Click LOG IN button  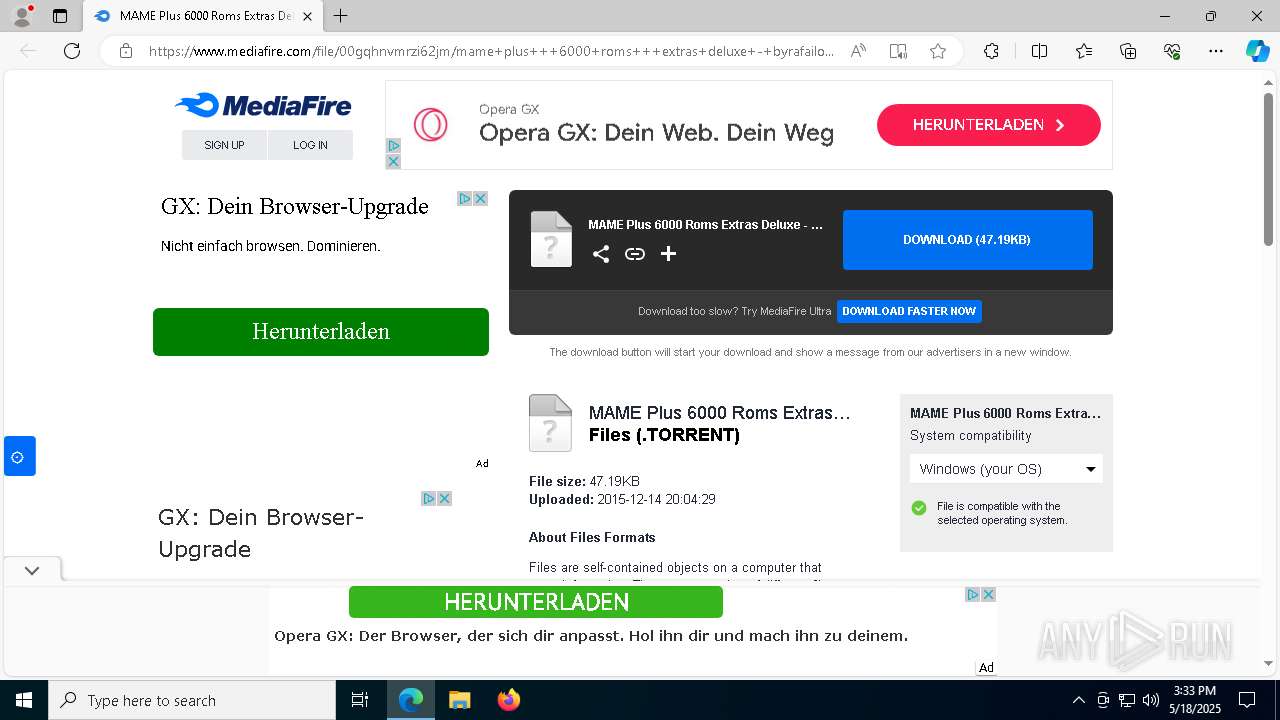point(310,145)
